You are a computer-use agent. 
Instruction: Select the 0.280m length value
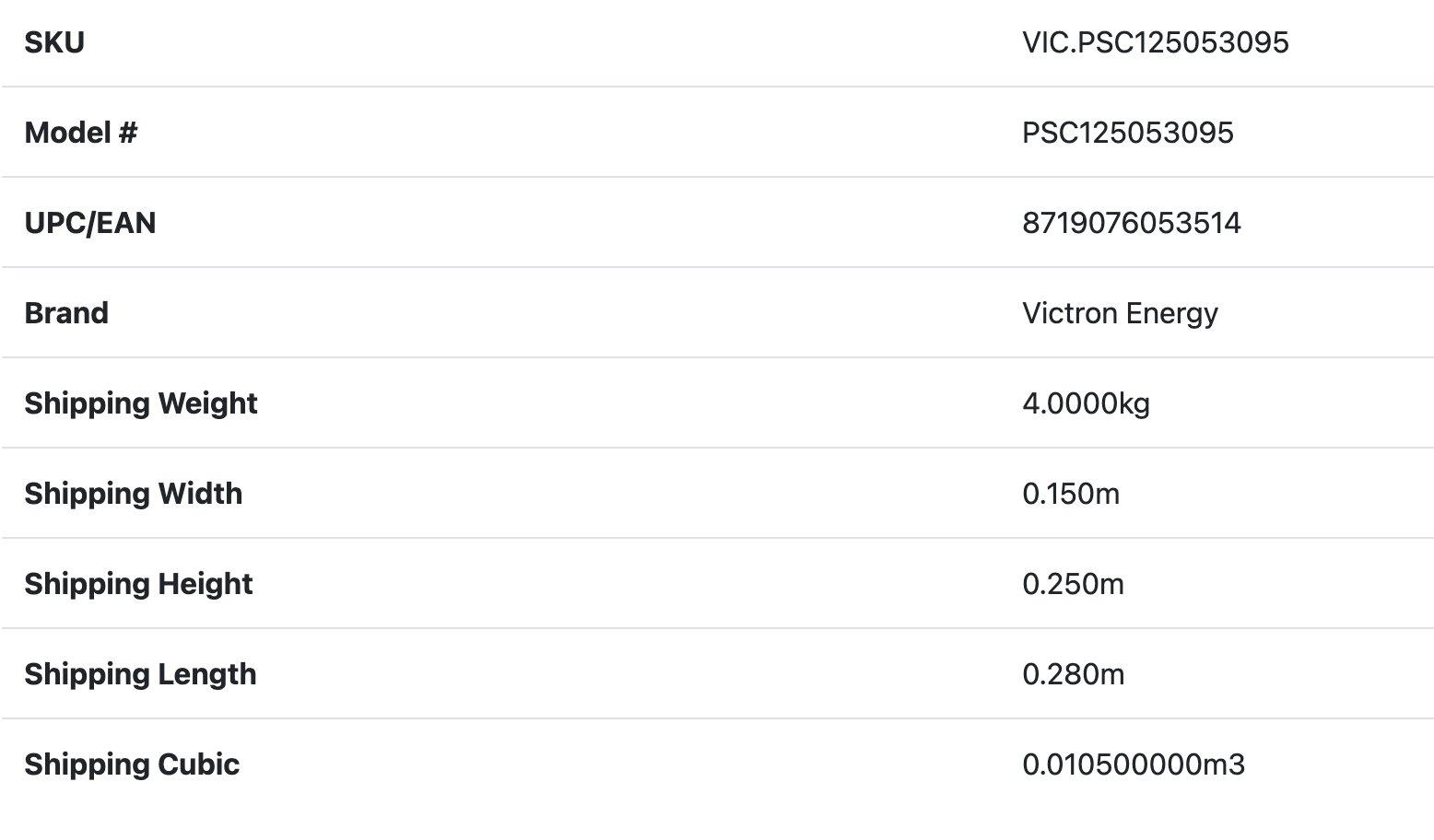(1073, 674)
